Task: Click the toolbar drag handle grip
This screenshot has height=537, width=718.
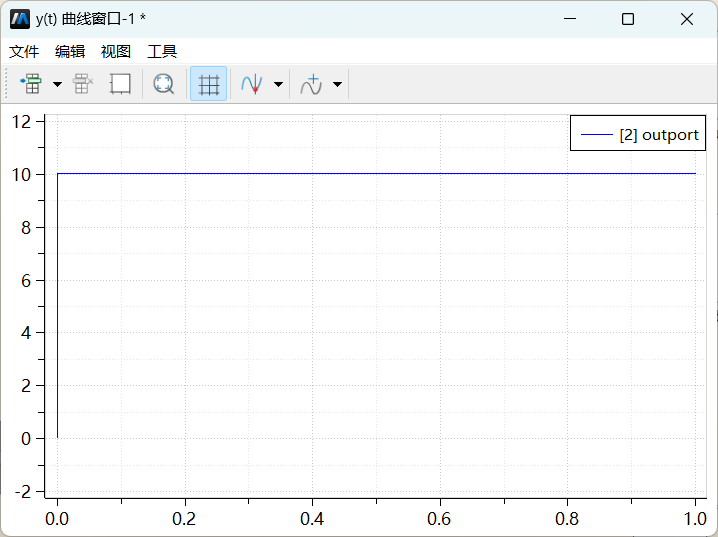Action: click(x=6, y=83)
